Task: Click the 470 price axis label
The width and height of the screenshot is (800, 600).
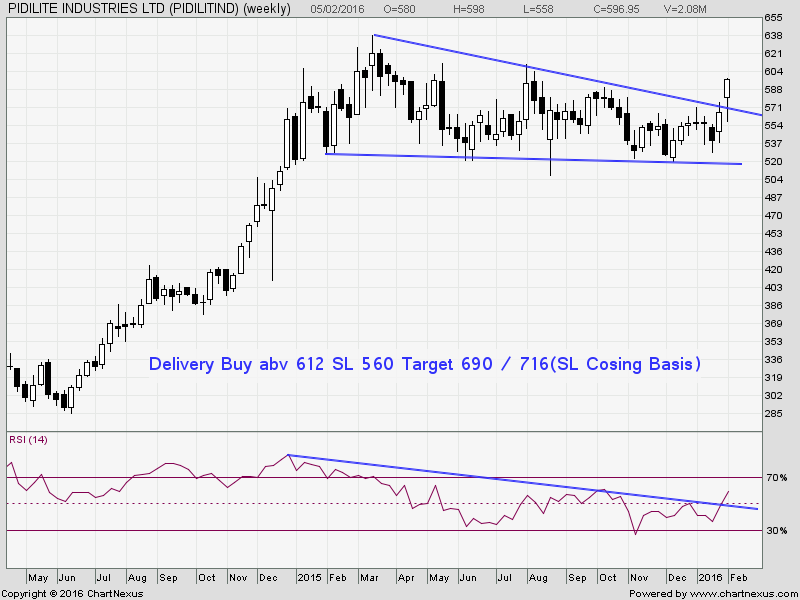Action: (773, 215)
